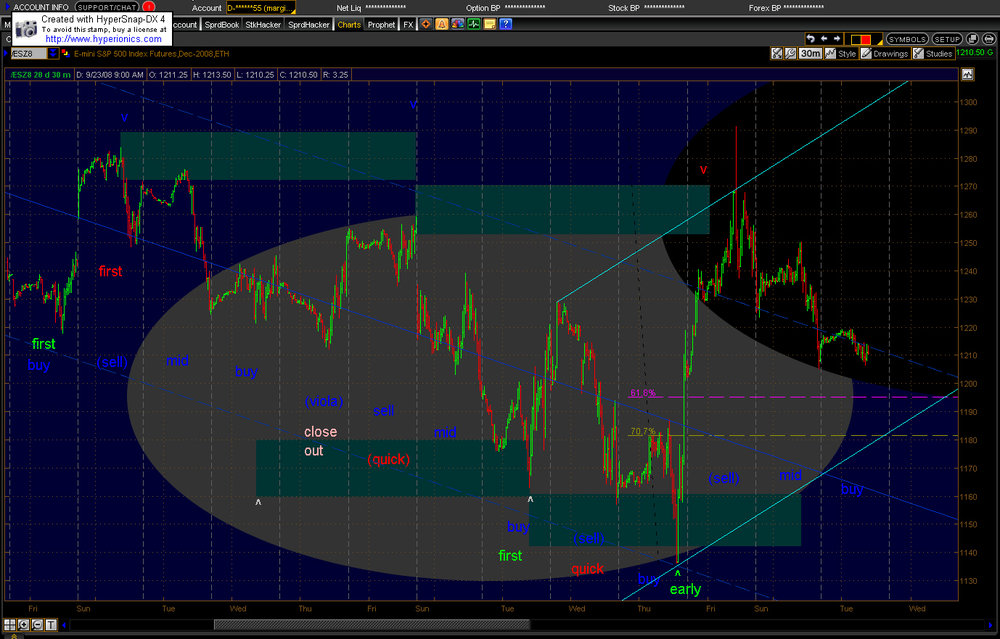Screen dimensions: 1000x639
Task: Click the 61.8% Fibonacci level label
Action: click(642, 393)
